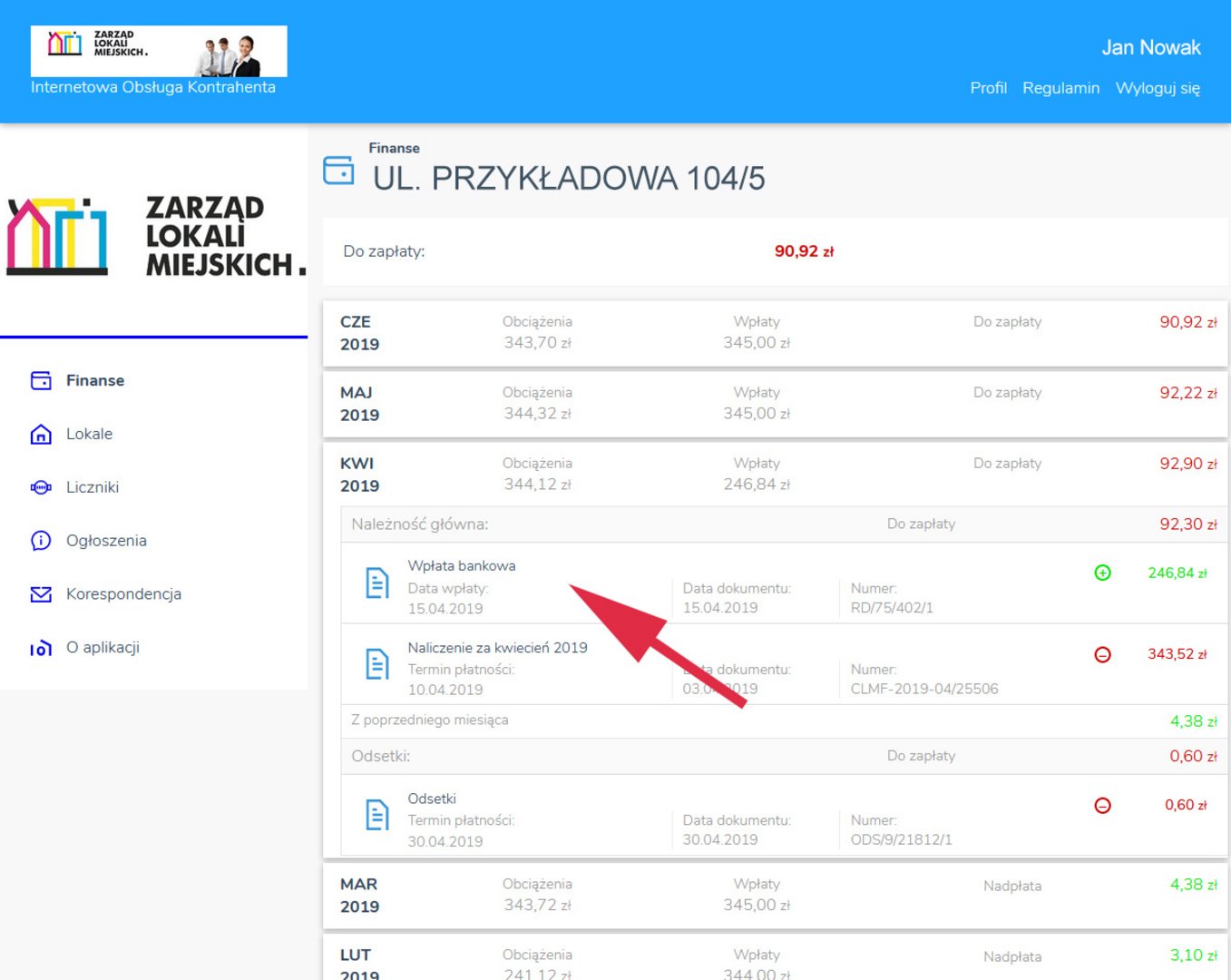Click the Wyloguj się link
The height and width of the screenshot is (980, 1231).
(x=1158, y=88)
